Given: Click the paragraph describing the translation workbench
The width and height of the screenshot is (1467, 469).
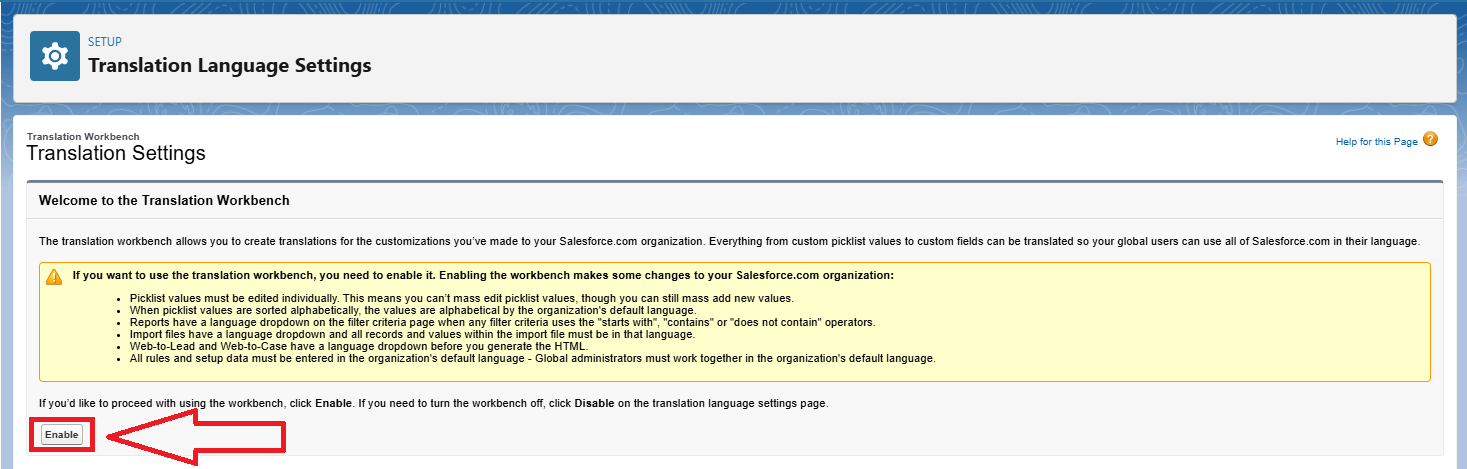Looking at the screenshot, I should [x=729, y=242].
